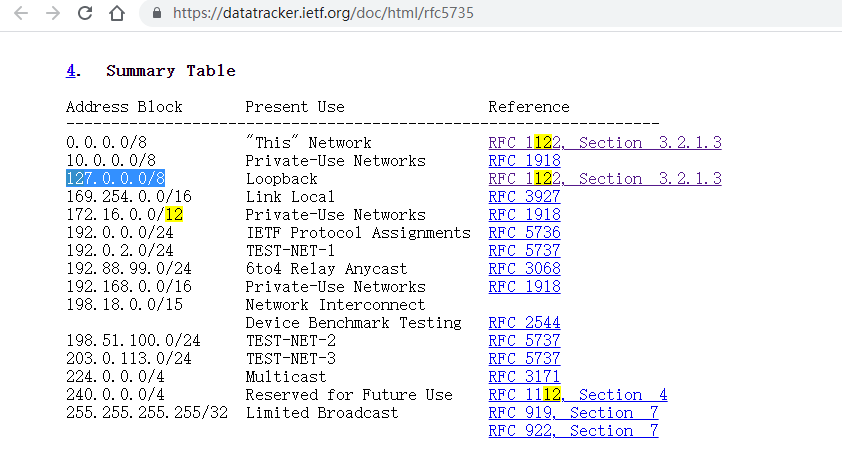Open RFC 1918 link for 10.0.0.0/8
Viewport: 842px width, 451px height.
(524, 161)
